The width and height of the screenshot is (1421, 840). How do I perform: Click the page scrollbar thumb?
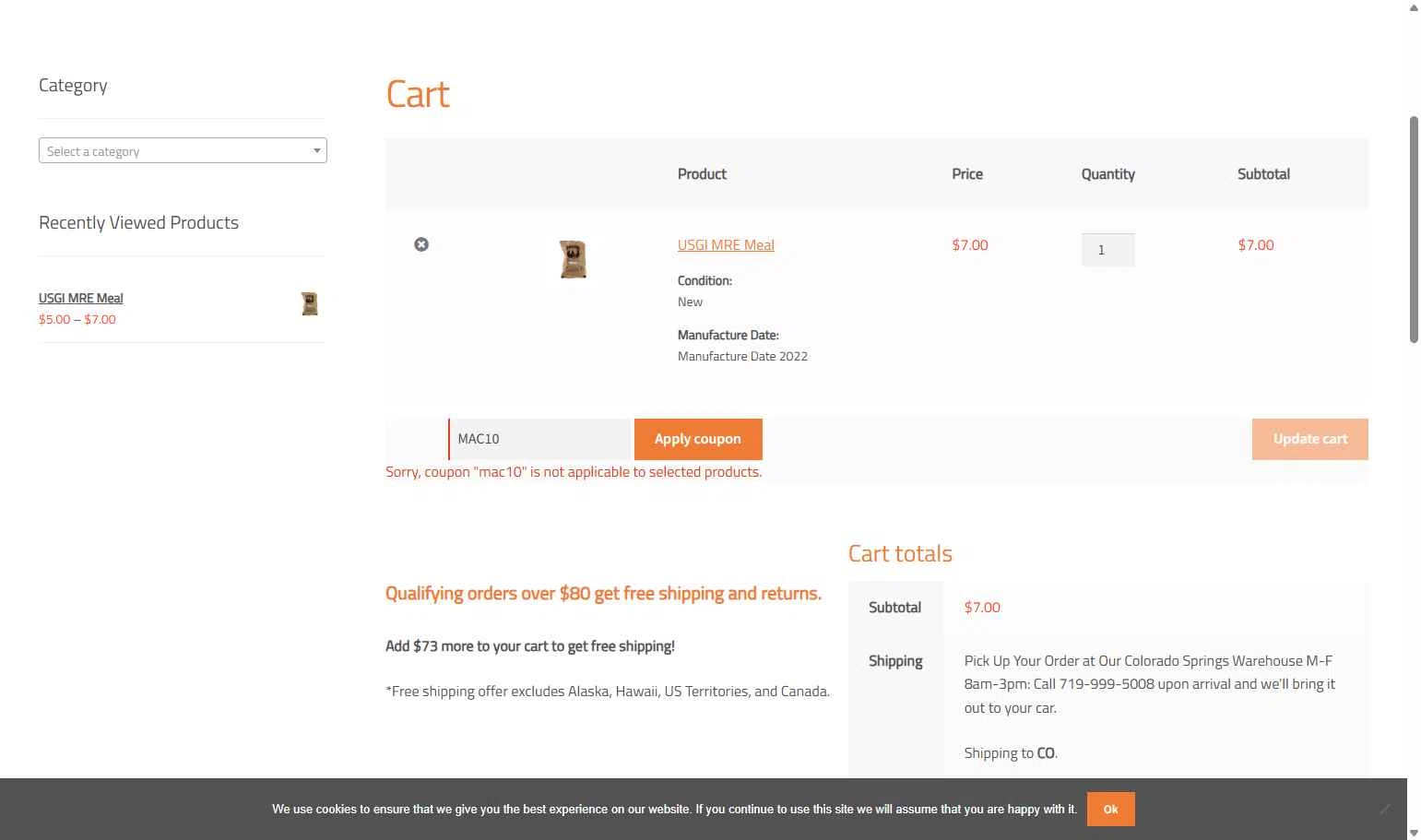coord(1414,230)
